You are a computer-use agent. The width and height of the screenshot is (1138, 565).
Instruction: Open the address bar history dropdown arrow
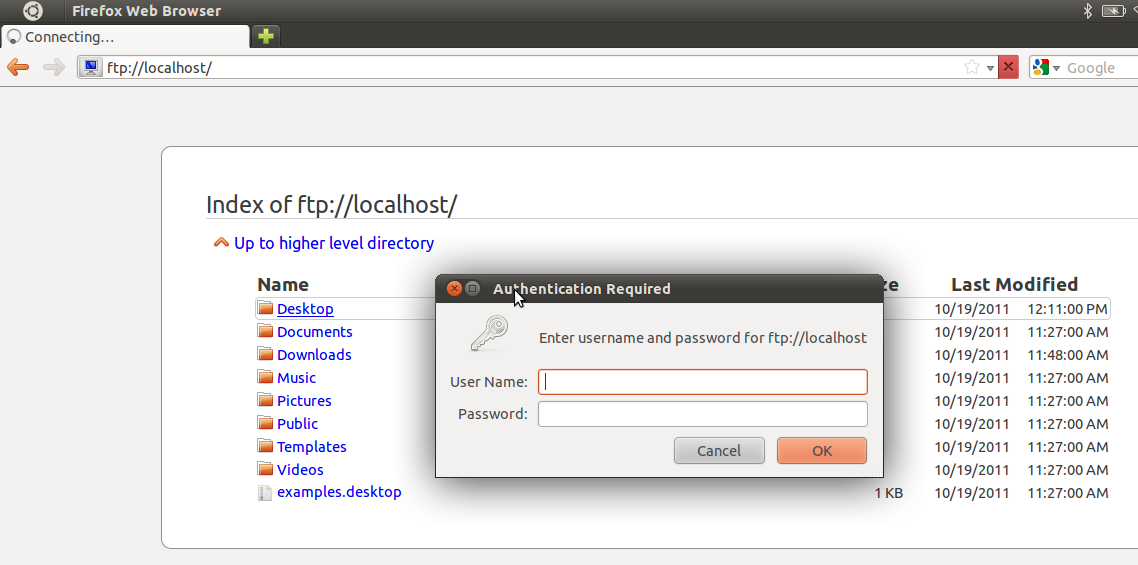pyautogui.click(x=990, y=68)
